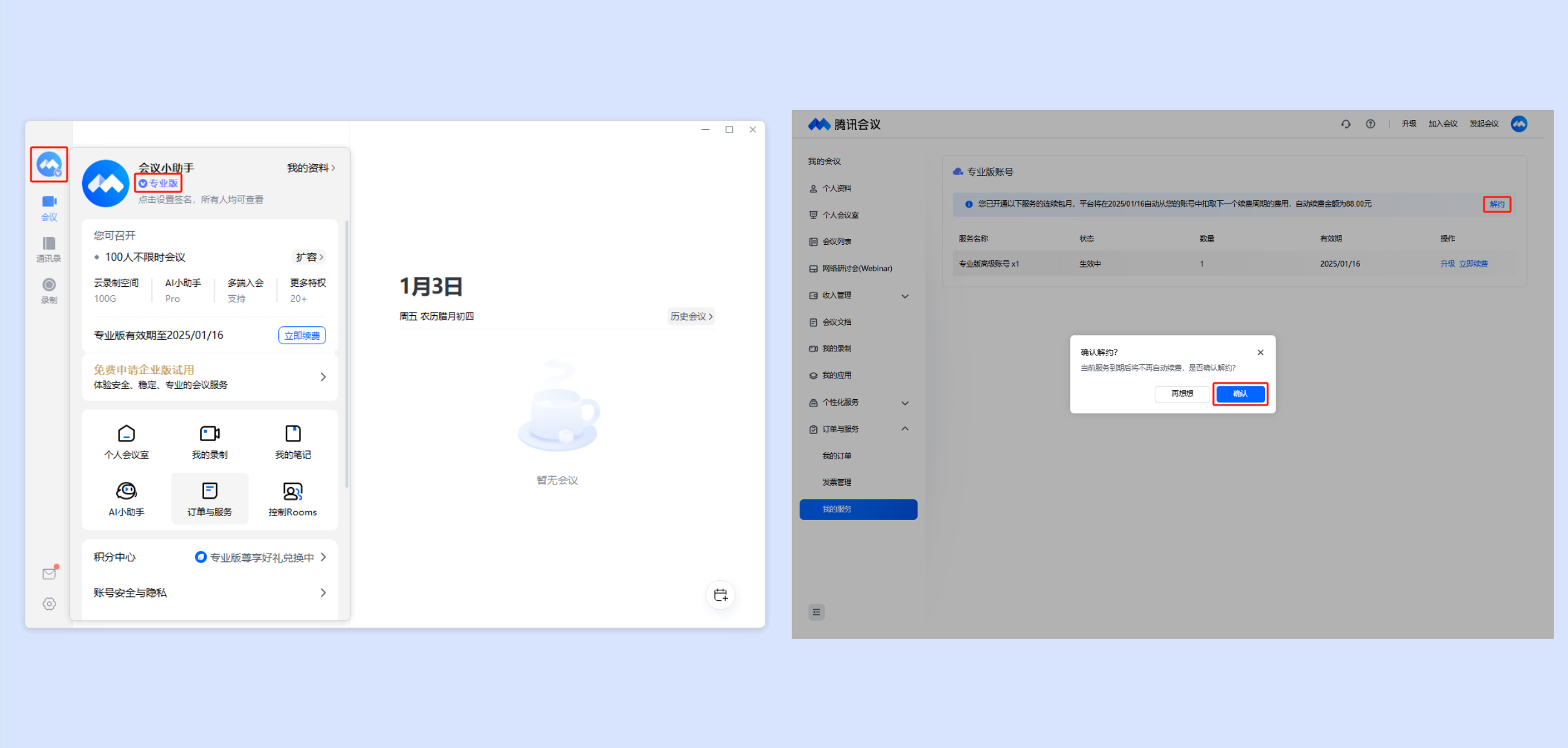Click 加入会议 in web header
The image size is (1568, 748).
[x=1443, y=124]
